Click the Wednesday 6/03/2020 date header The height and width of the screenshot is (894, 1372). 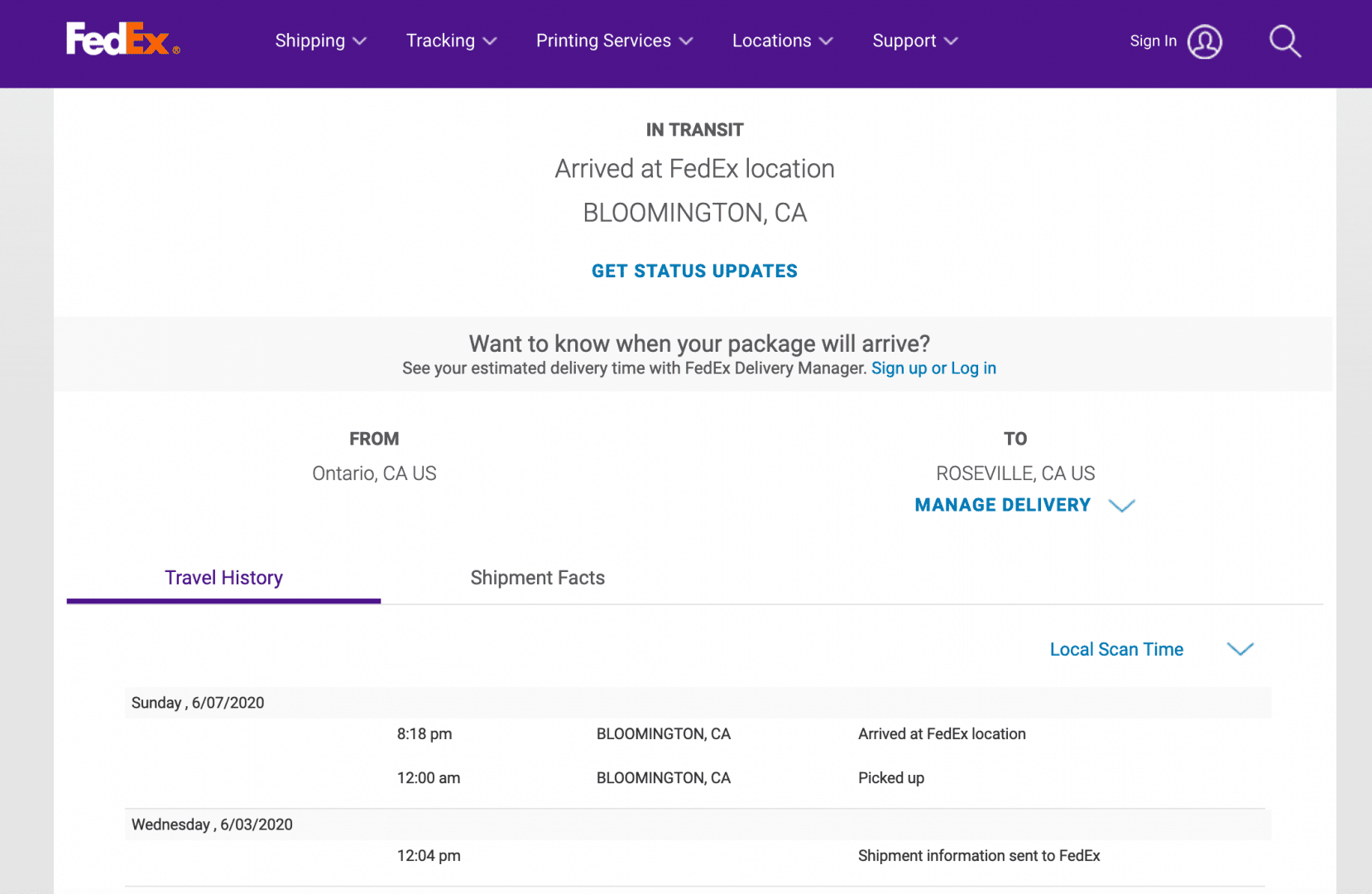[212, 824]
